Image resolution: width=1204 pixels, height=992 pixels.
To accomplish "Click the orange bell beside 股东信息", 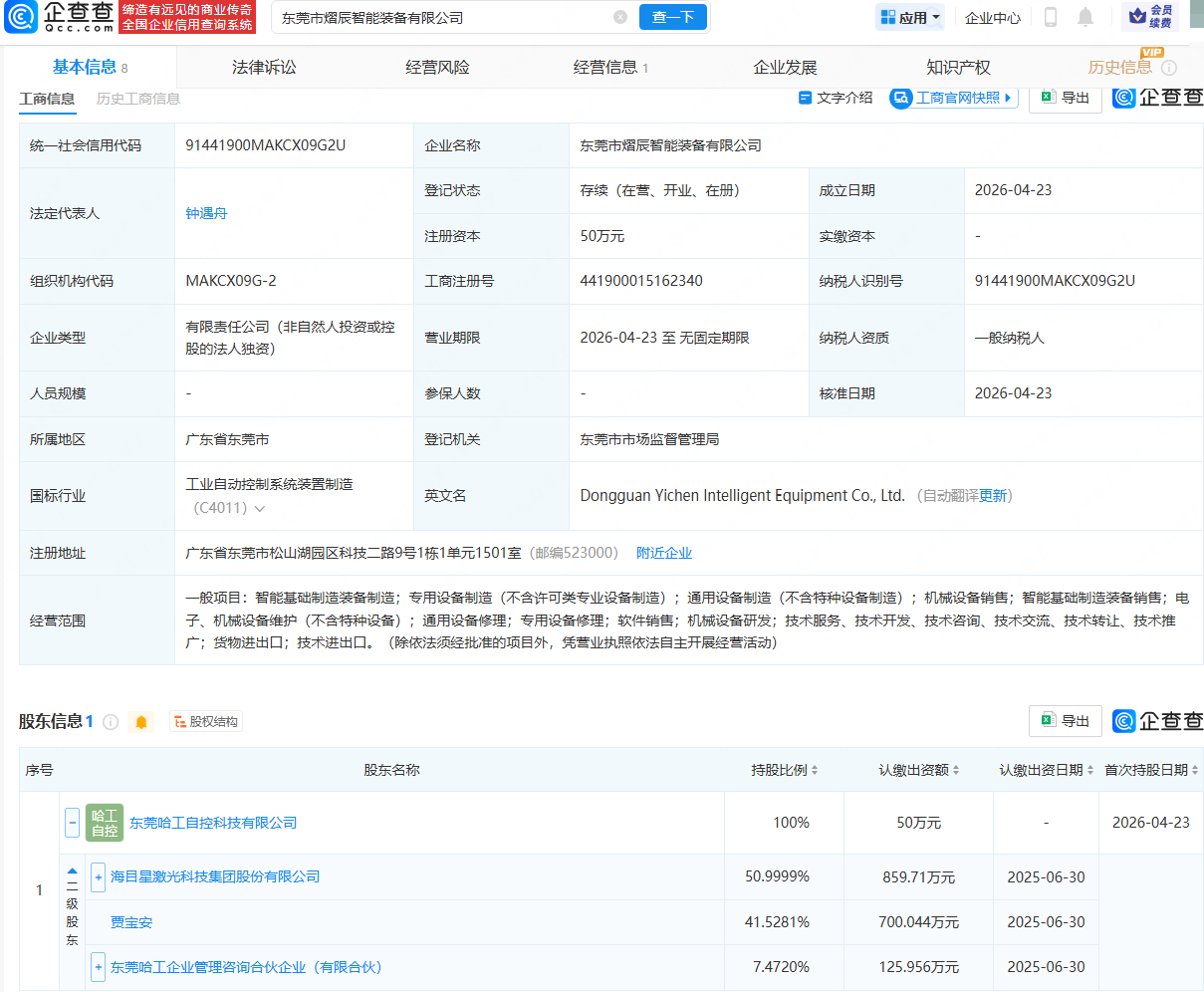I will tap(141, 722).
